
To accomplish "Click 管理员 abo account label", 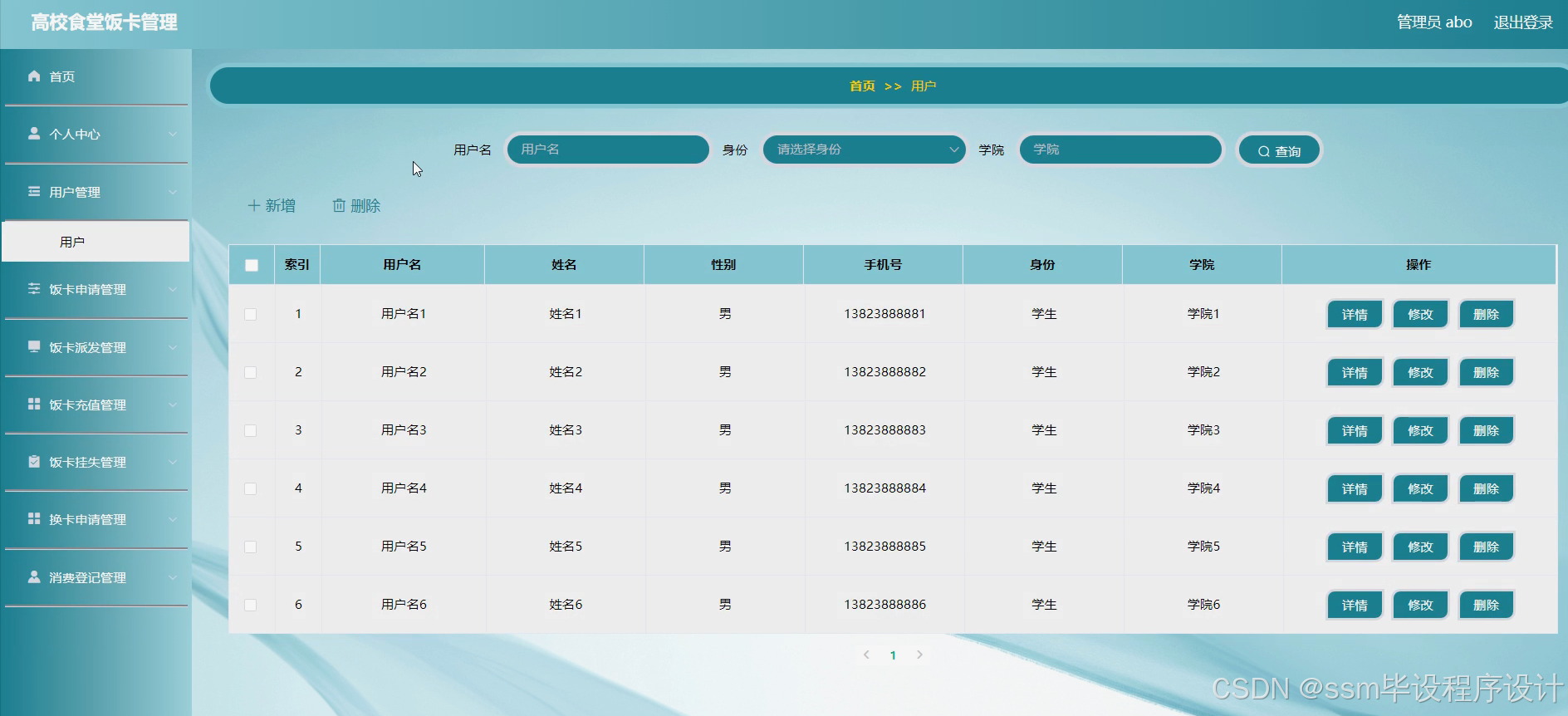I will [x=1434, y=22].
